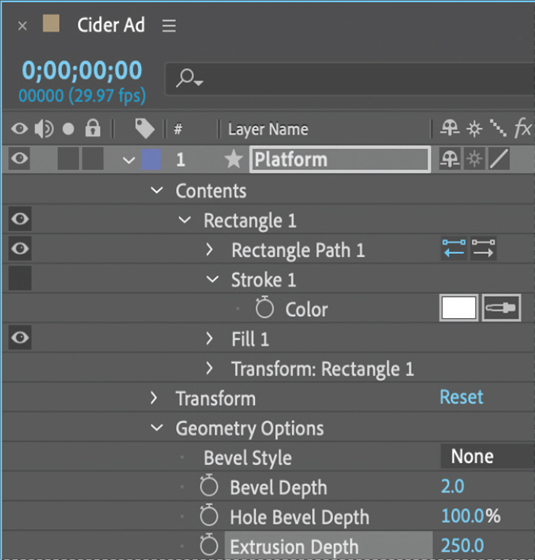Click the Hole Bevel Depth stopwatch

[209, 515]
